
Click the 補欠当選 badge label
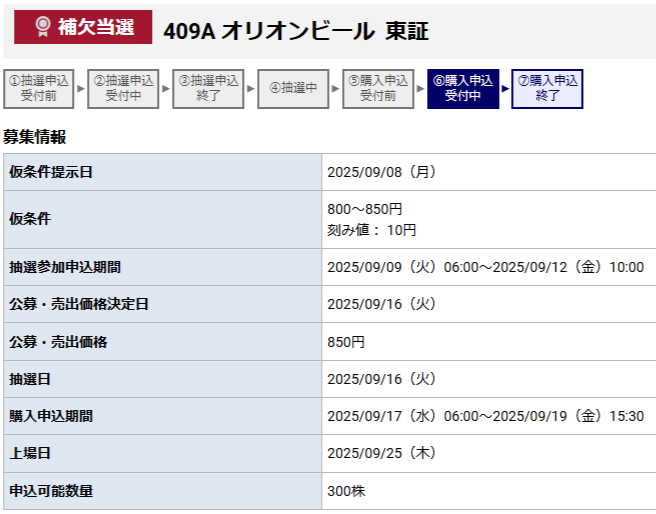pyautogui.click(x=96, y=27)
